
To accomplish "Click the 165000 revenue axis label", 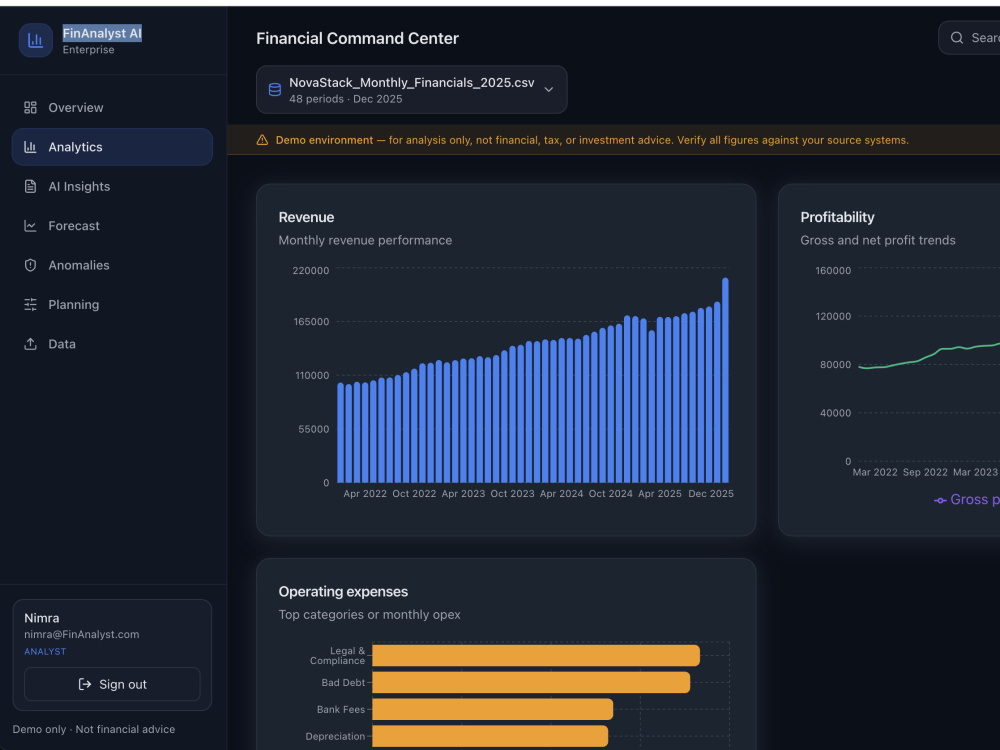I will tap(311, 321).
